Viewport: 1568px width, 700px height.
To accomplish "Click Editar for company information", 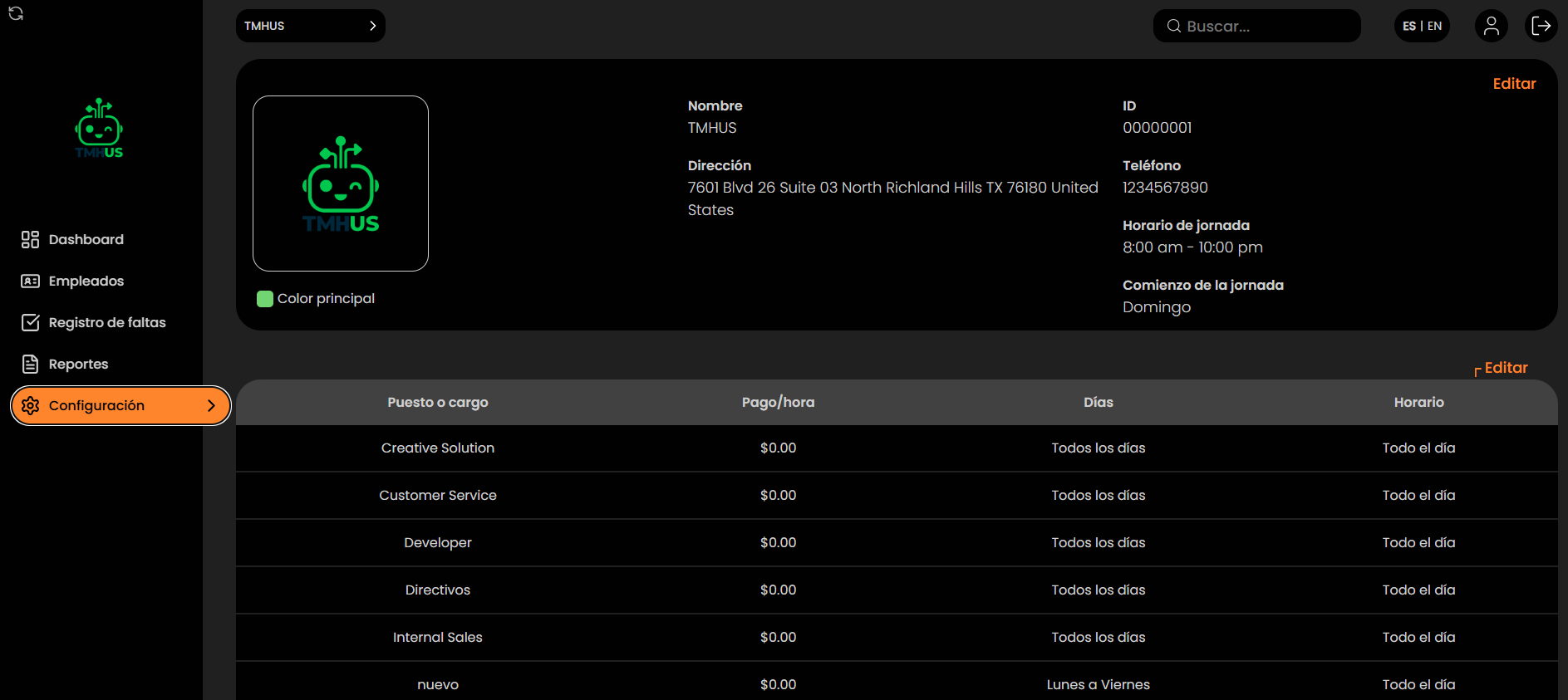I will tap(1514, 84).
